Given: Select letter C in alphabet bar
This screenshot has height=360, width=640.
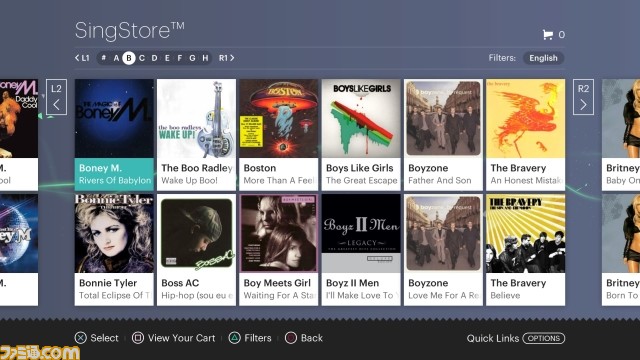Looking at the screenshot, I should point(142,58).
